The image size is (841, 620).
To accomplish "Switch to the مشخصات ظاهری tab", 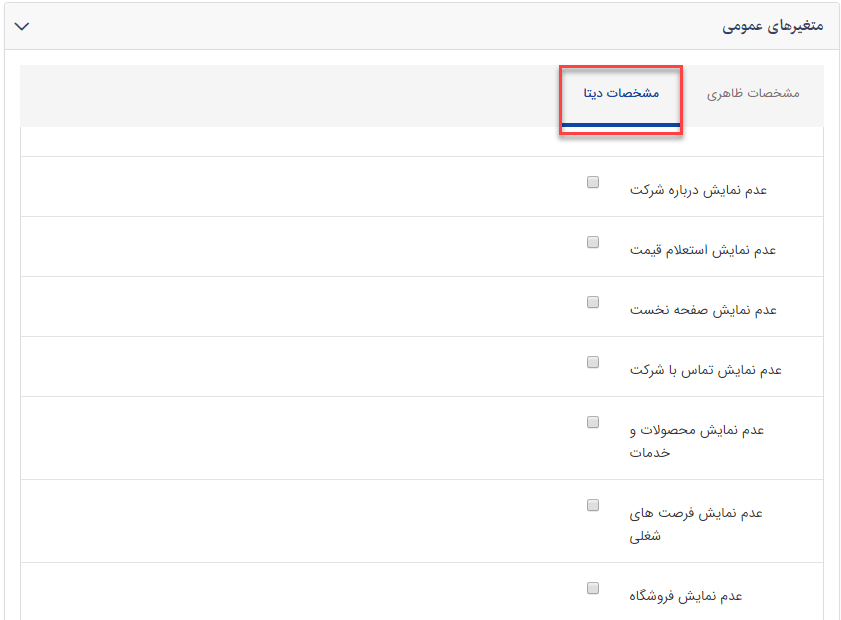I will click(753, 94).
